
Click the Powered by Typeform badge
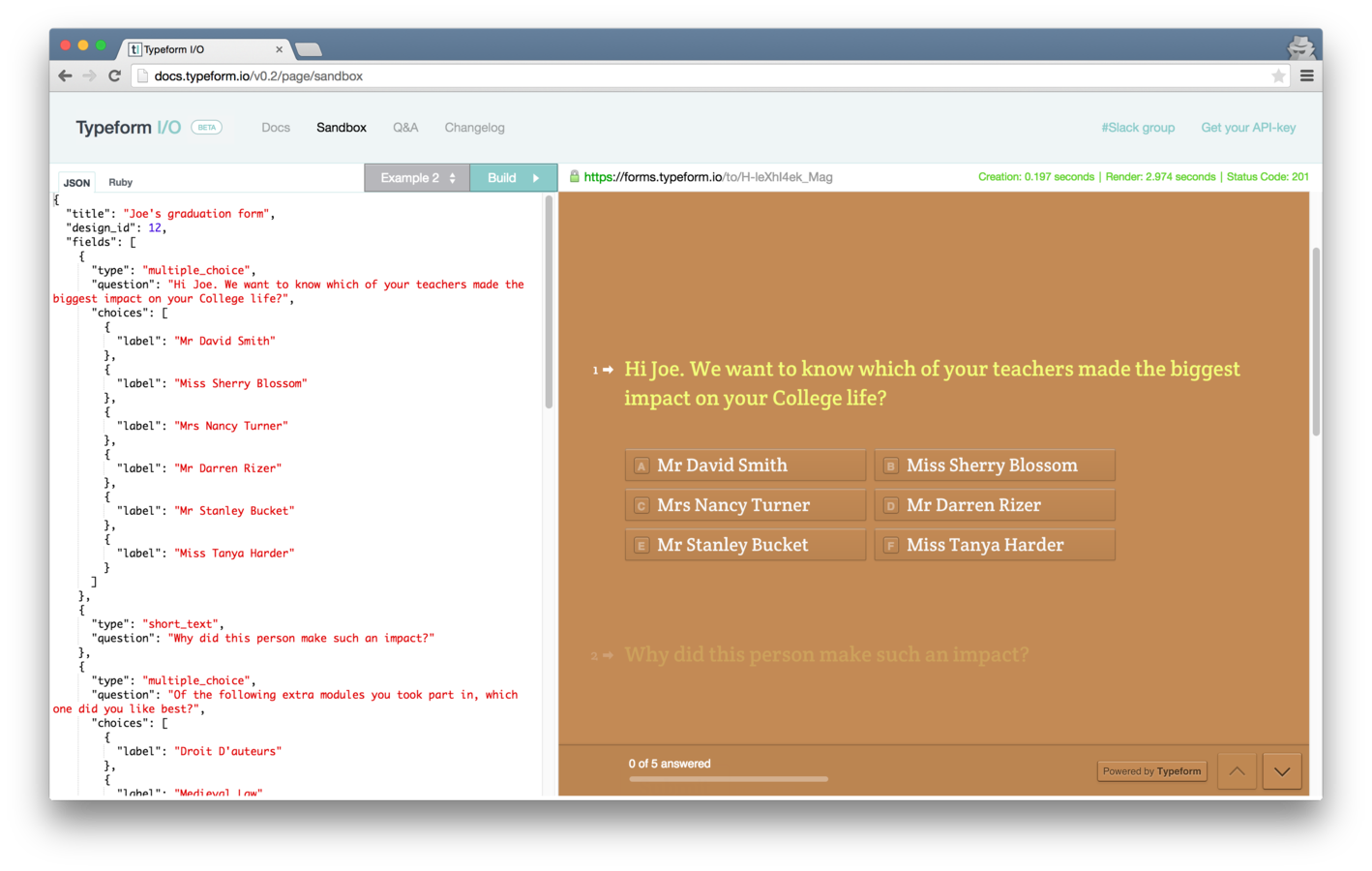click(1151, 771)
